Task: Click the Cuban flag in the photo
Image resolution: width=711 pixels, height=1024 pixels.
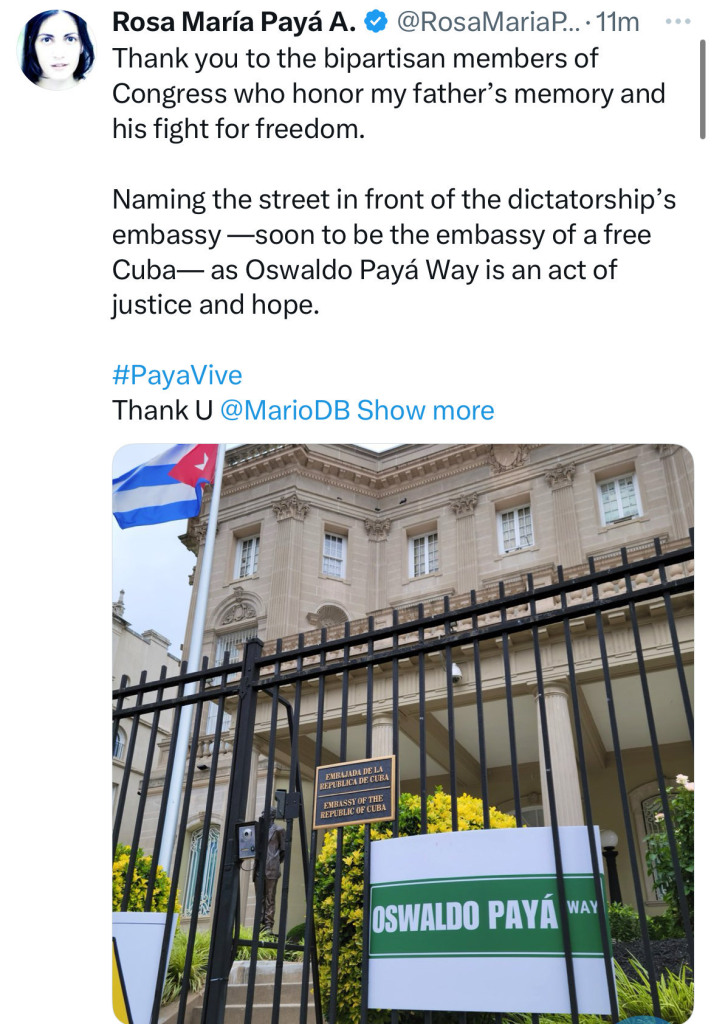Action: click(x=165, y=485)
